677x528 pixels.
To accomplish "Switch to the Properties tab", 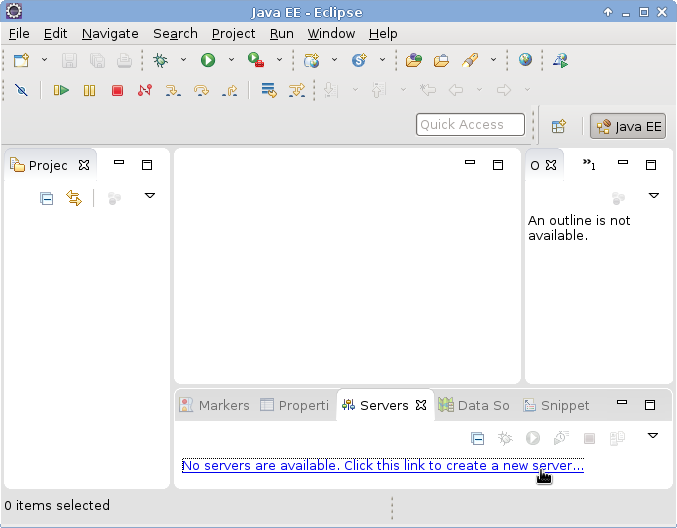I will pyautogui.click(x=294, y=405).
